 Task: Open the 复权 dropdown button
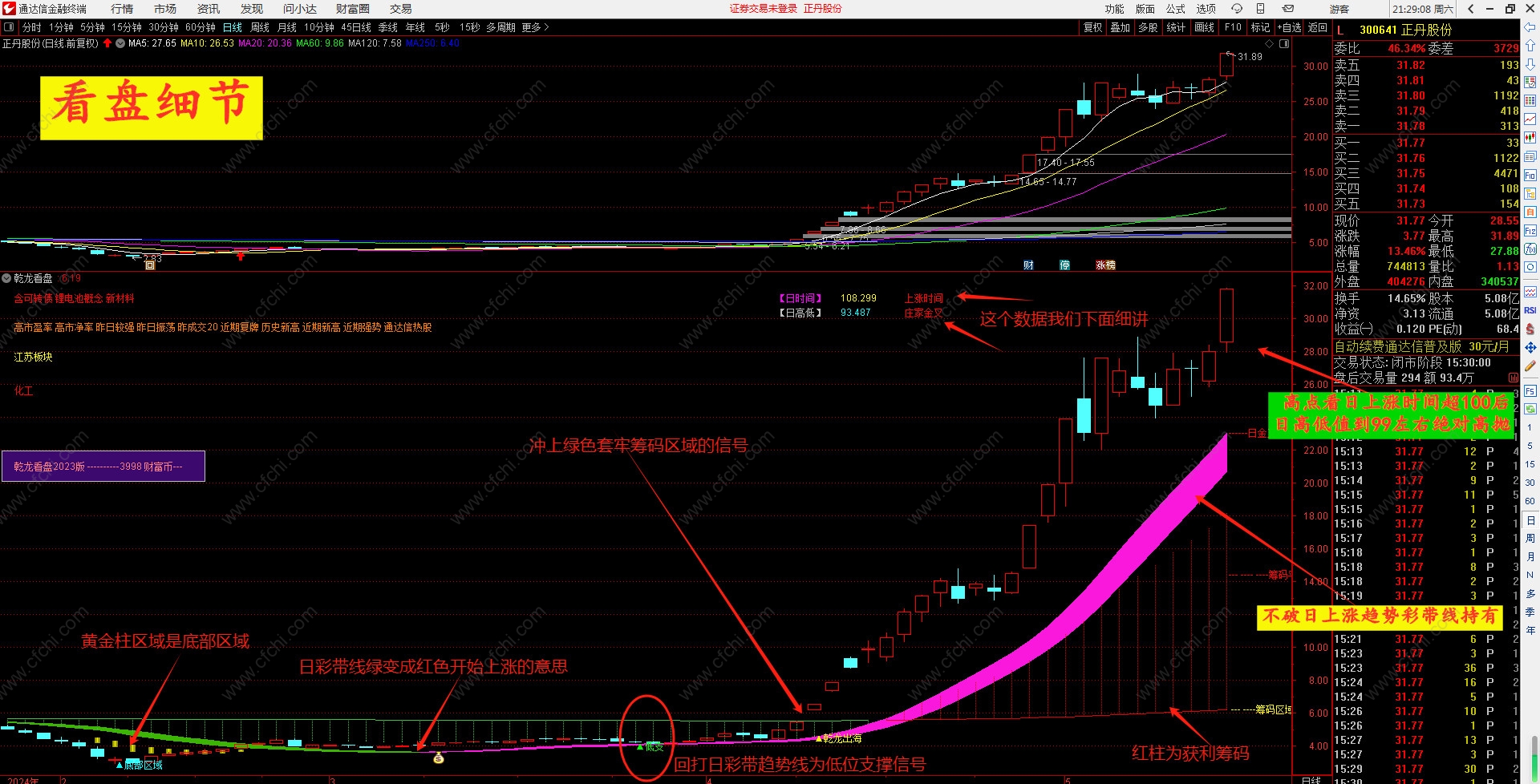tap(1093, 27)
